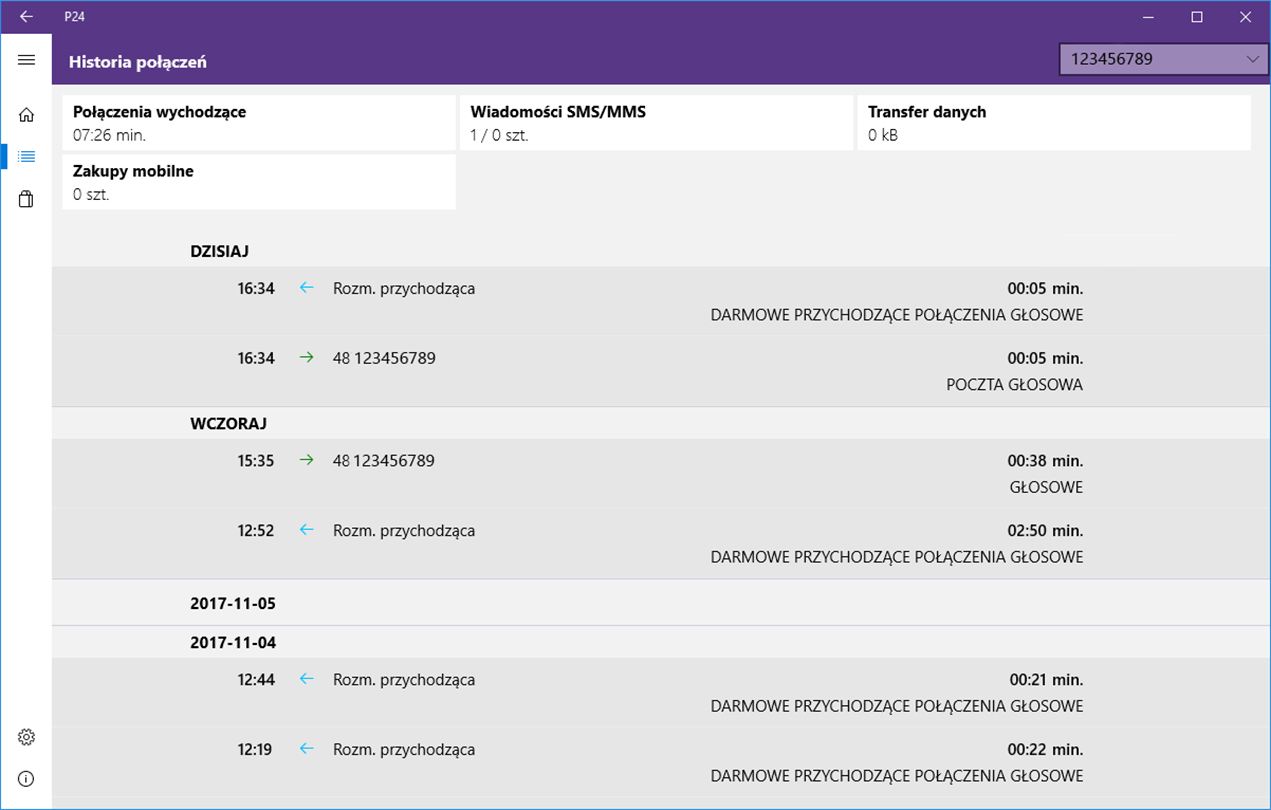The height and width of the screenshot is (810, 1271).
Task: Click the blue incoming arrow at 16:34
Action: pos(307,288)
